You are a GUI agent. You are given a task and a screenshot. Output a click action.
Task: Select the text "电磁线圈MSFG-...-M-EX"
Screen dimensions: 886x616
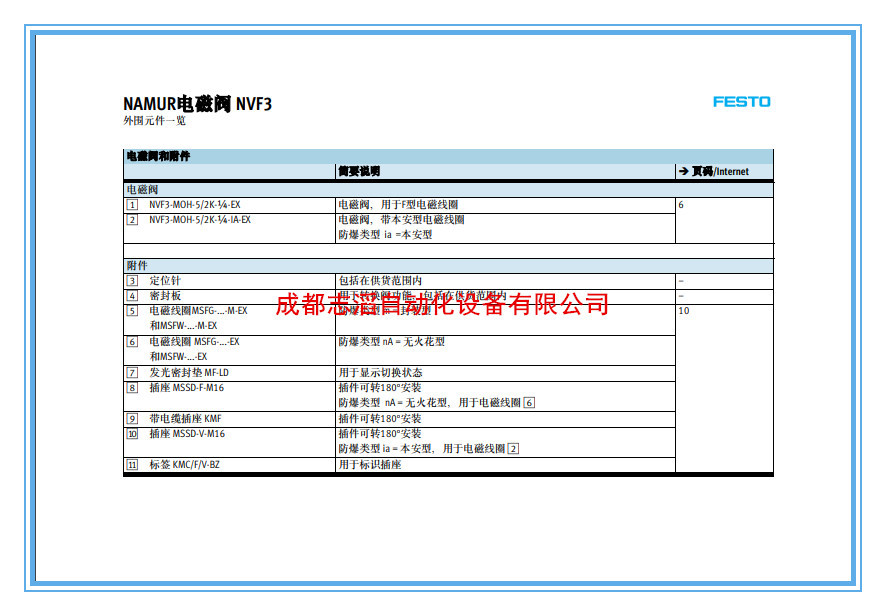(x=198, y=311)
